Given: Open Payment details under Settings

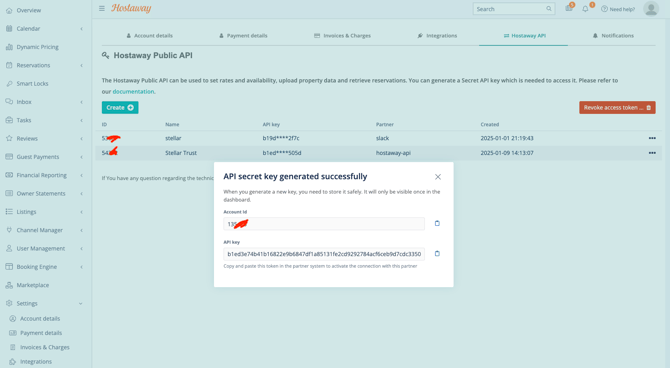Looking at the screenshot, I should (x=41, y=333).
